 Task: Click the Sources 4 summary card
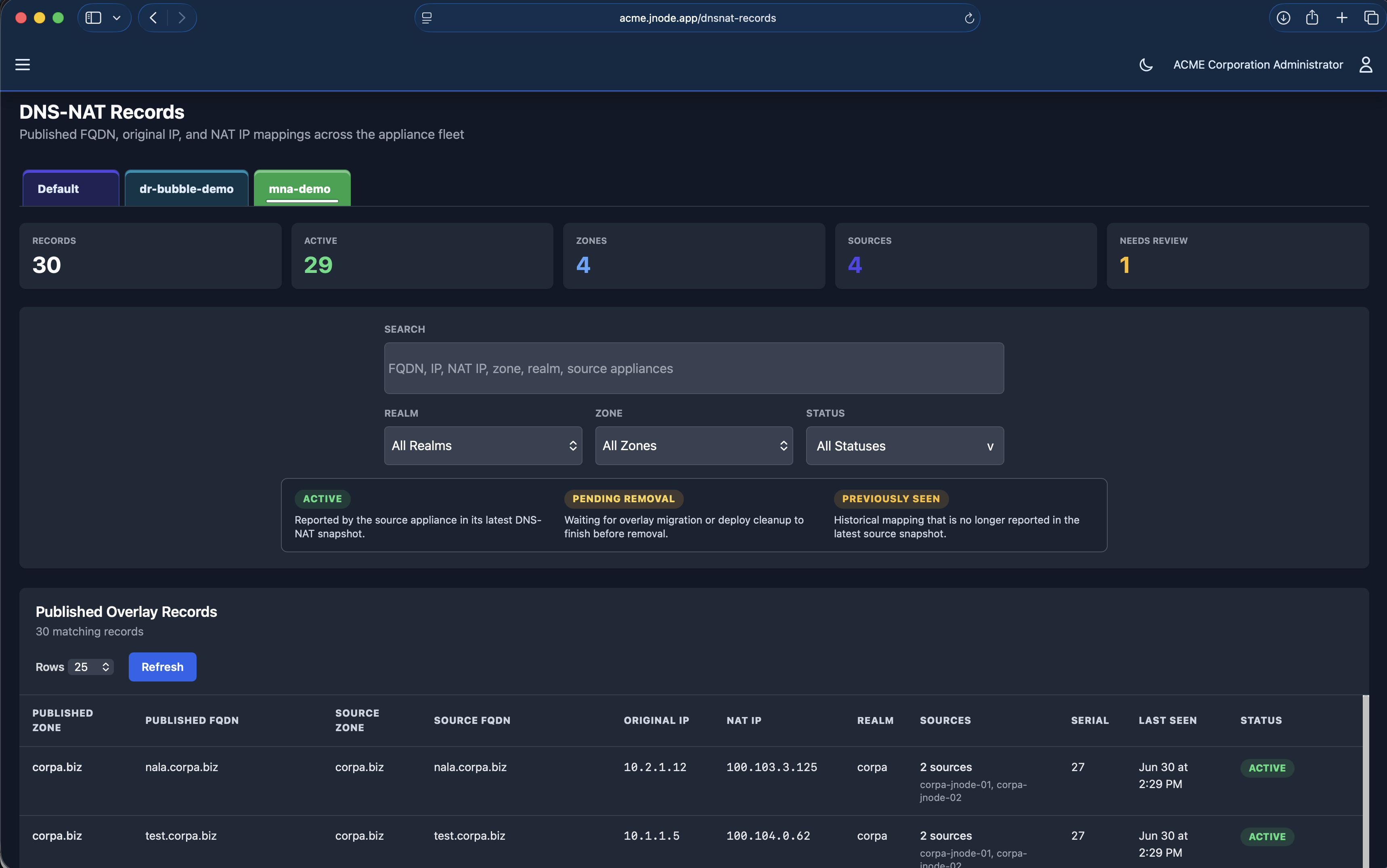click(965, 256)
